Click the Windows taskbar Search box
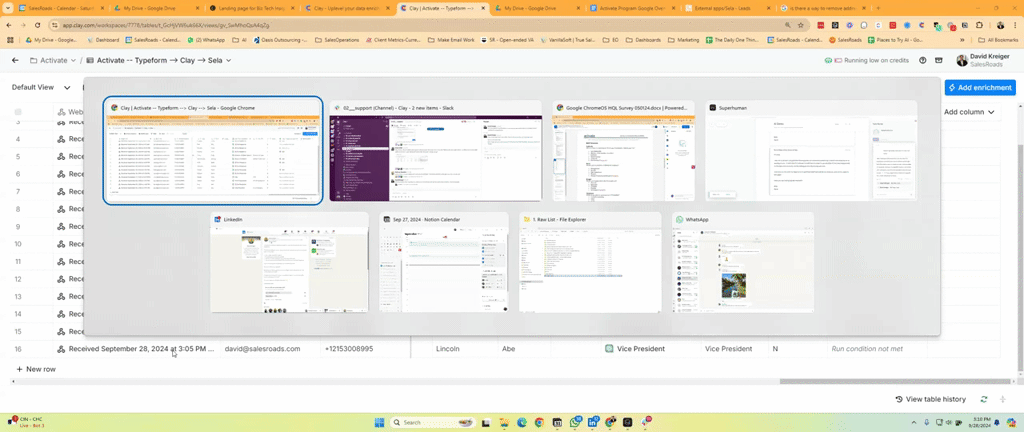The image size is (1024, 432). click(x=428, y=422)
